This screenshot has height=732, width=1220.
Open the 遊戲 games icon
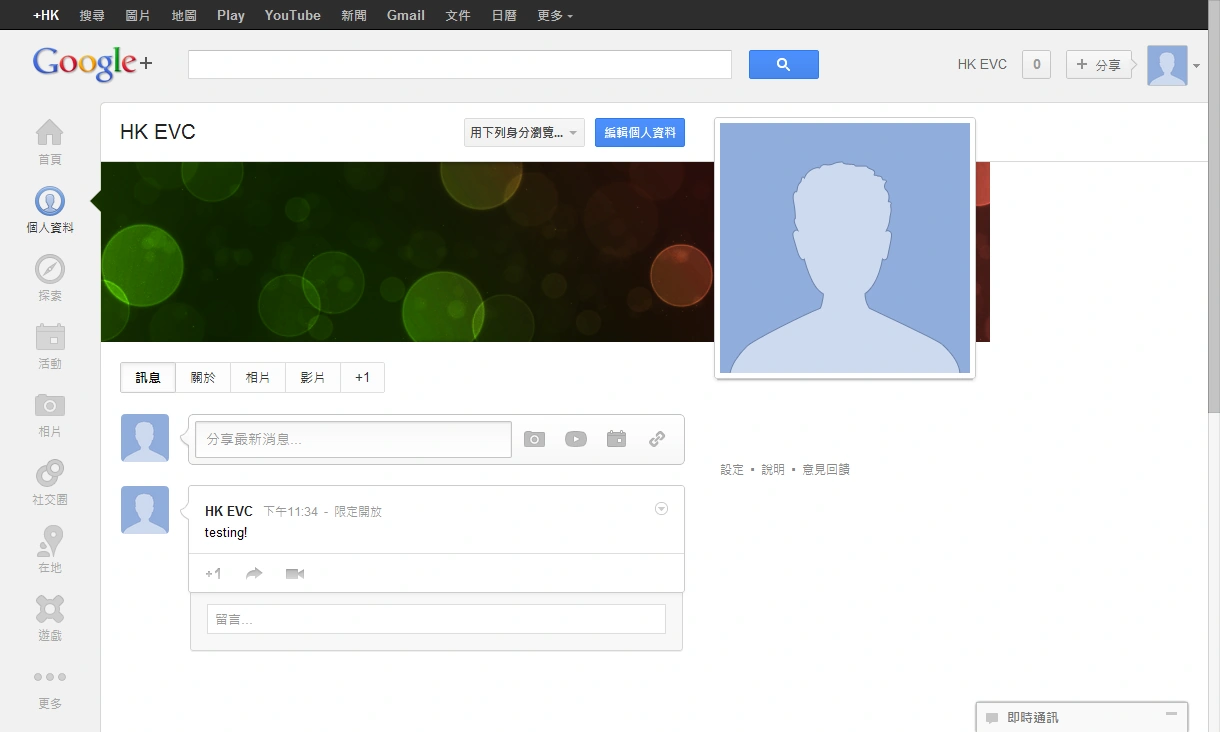pyautogui.click(x=49, y=609)
